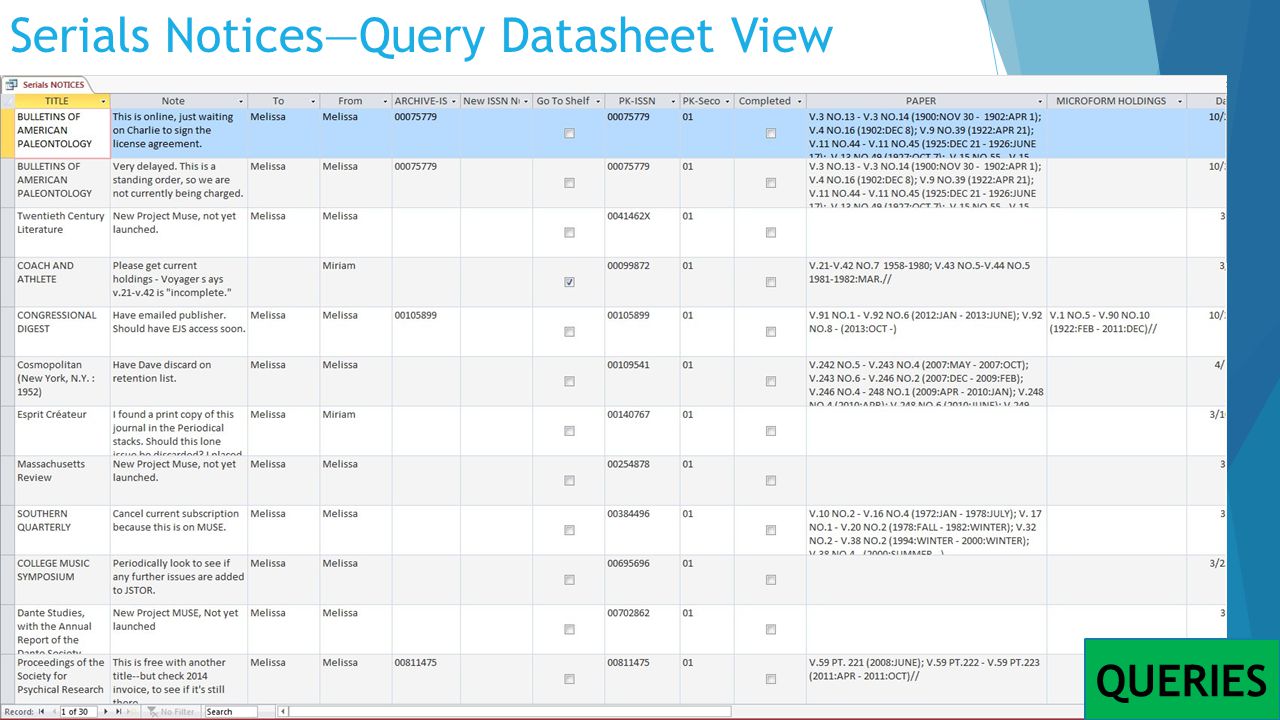This screenshot has height=720, width=1280.
Task: Go to first record navigation button
Action: pos(41,712)
